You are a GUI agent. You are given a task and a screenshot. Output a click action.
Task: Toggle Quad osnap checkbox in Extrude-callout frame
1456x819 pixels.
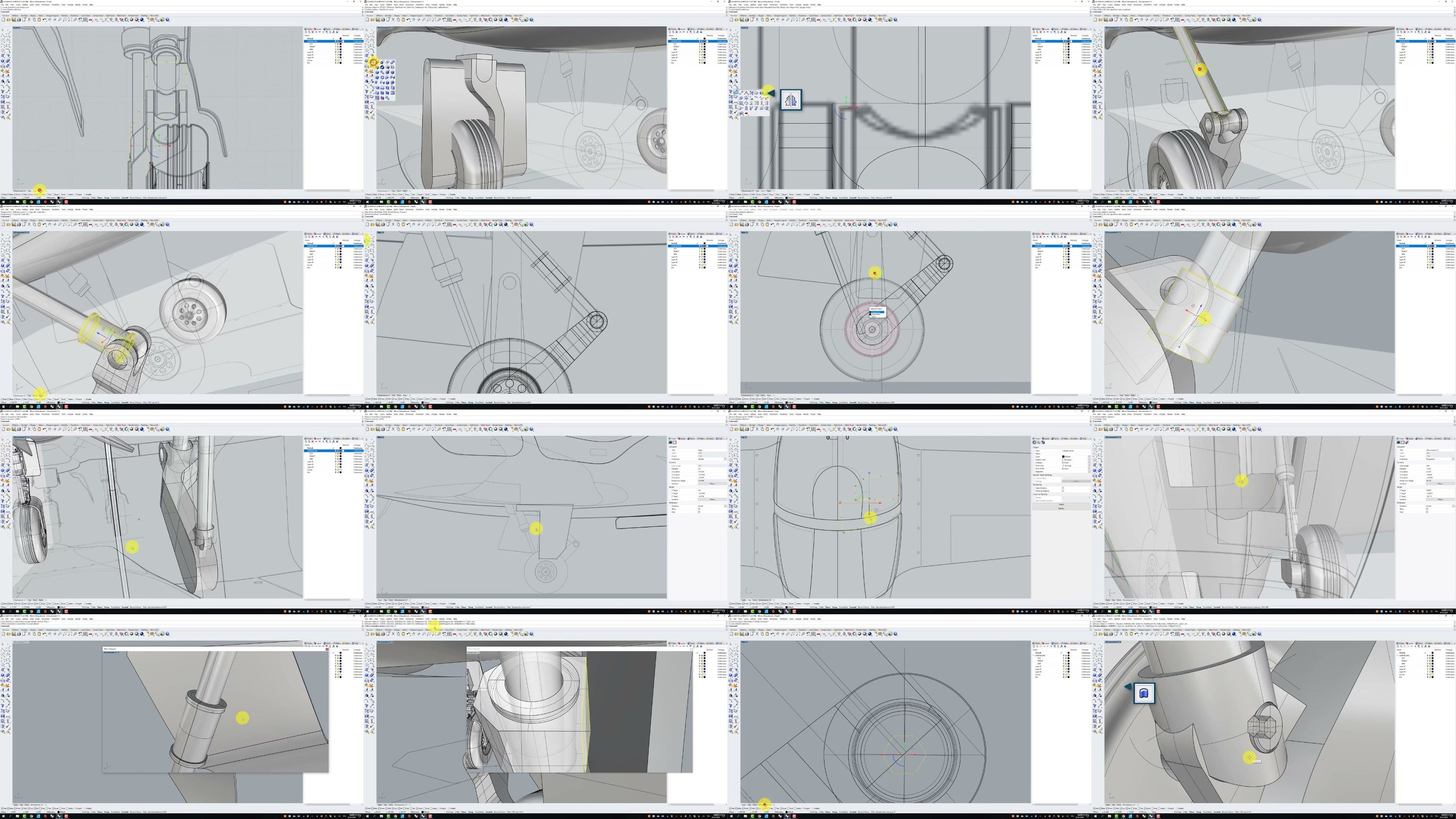click(1146, 809)
